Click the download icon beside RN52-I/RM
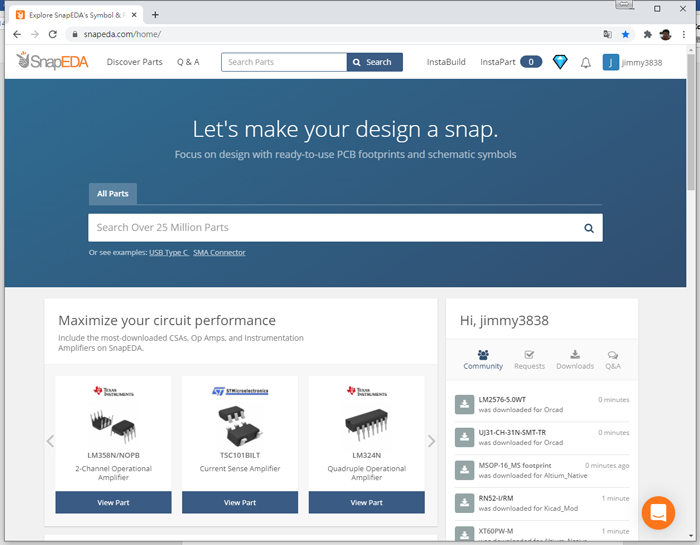This screenshot has width=700, height=545. (x=464, y=503)
